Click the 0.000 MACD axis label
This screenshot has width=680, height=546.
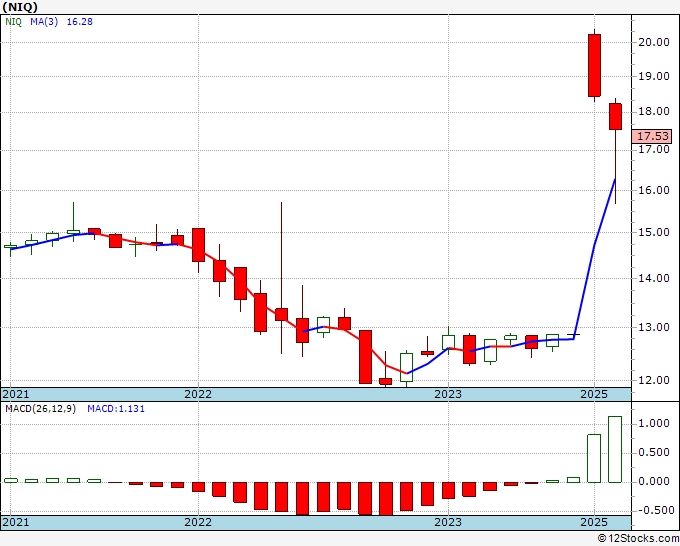[x=654, y=482]
